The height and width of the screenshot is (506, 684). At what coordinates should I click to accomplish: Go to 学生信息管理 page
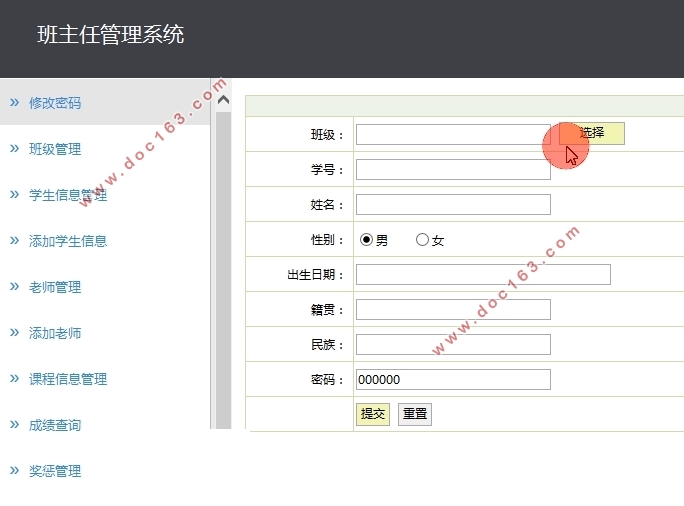(x=68, y=195)
